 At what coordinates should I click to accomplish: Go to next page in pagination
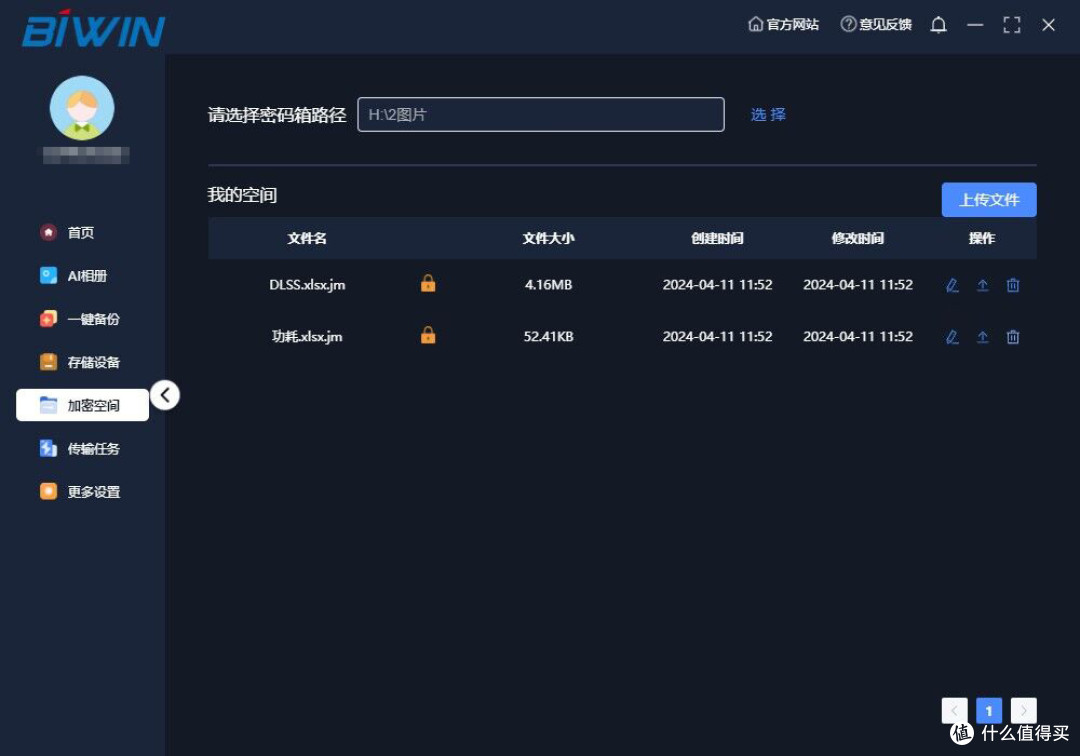[x=1024, y=711]
